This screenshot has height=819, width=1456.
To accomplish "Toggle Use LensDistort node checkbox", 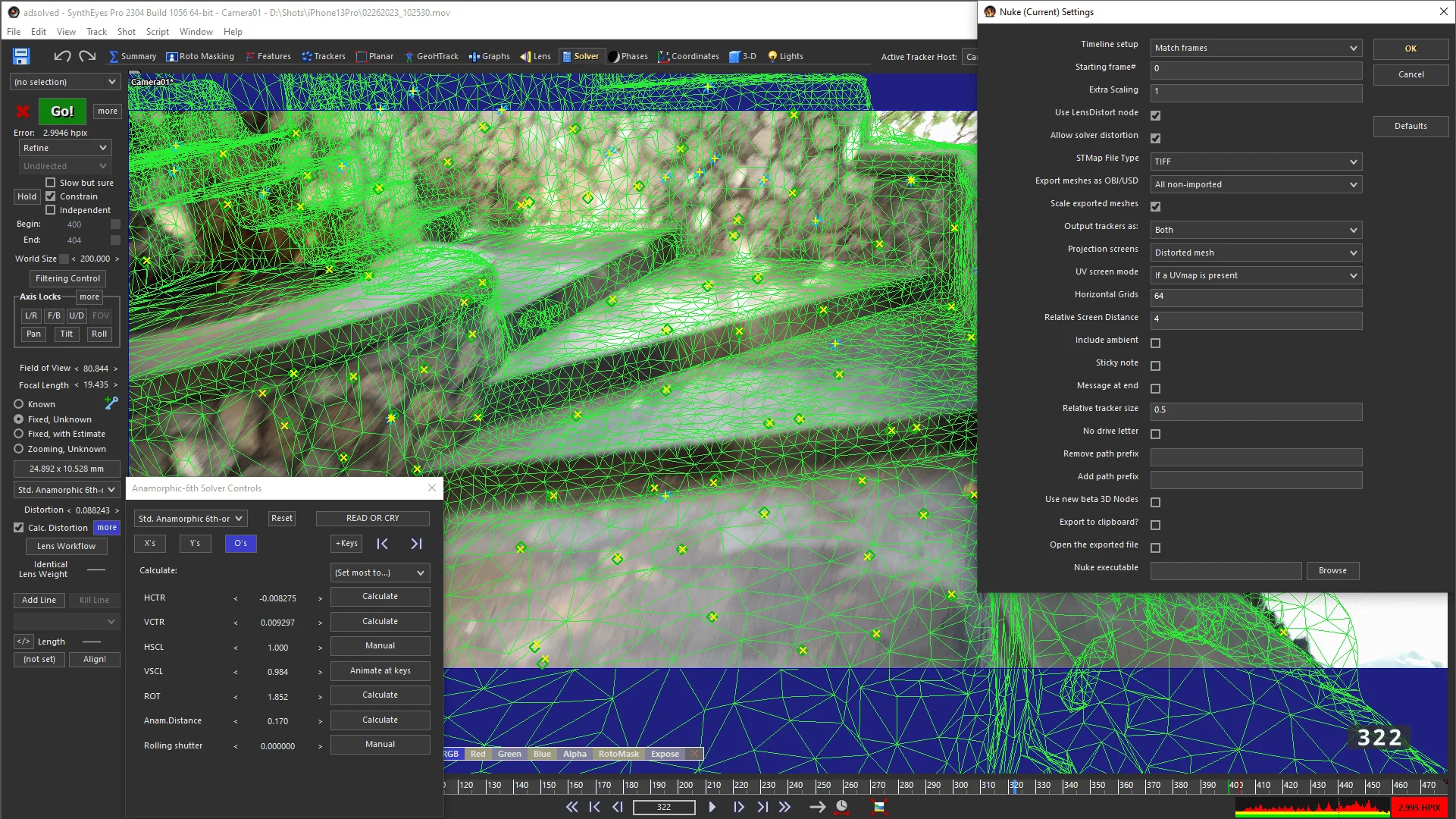I will 1156,114.
